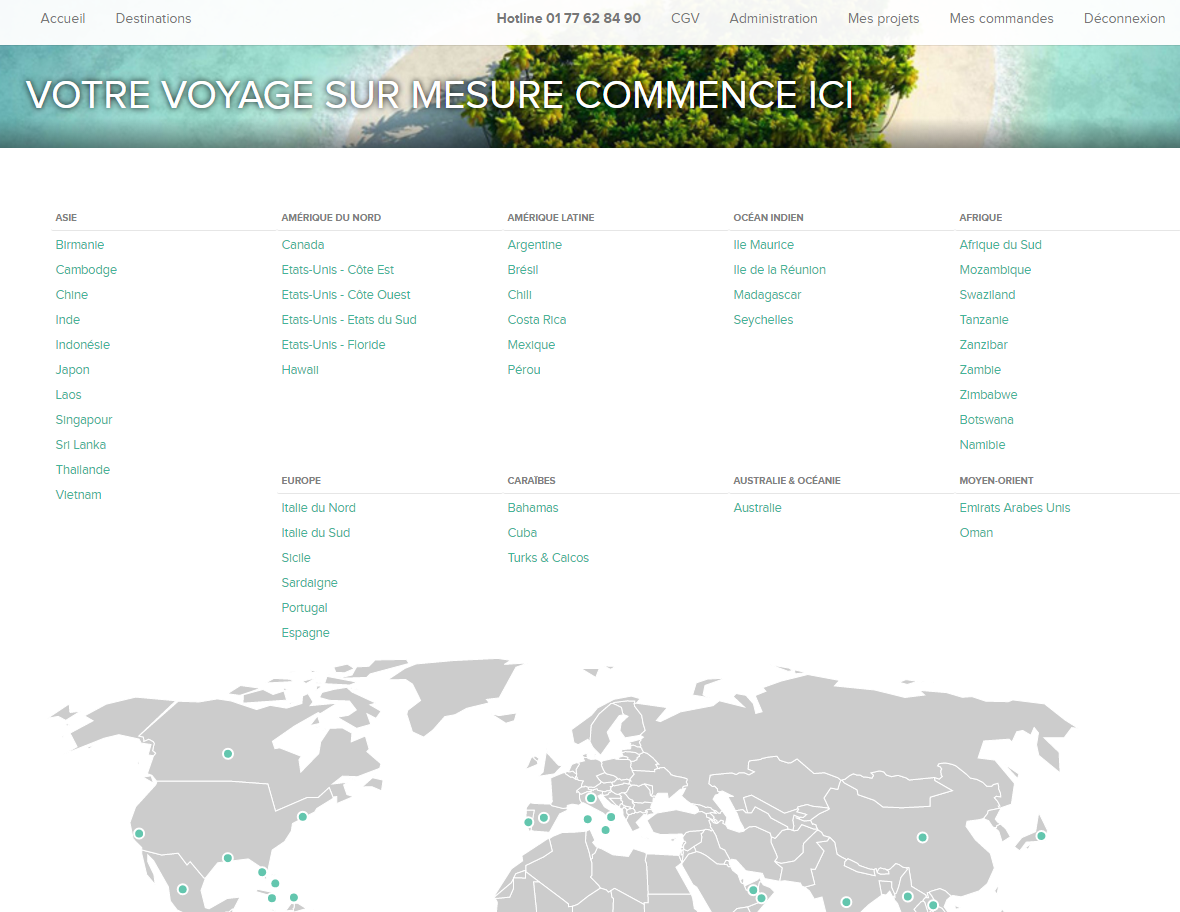Select Zanzibar in the Afrique list
This screenshot has height=912, width=1180.
tap(983, 344)
